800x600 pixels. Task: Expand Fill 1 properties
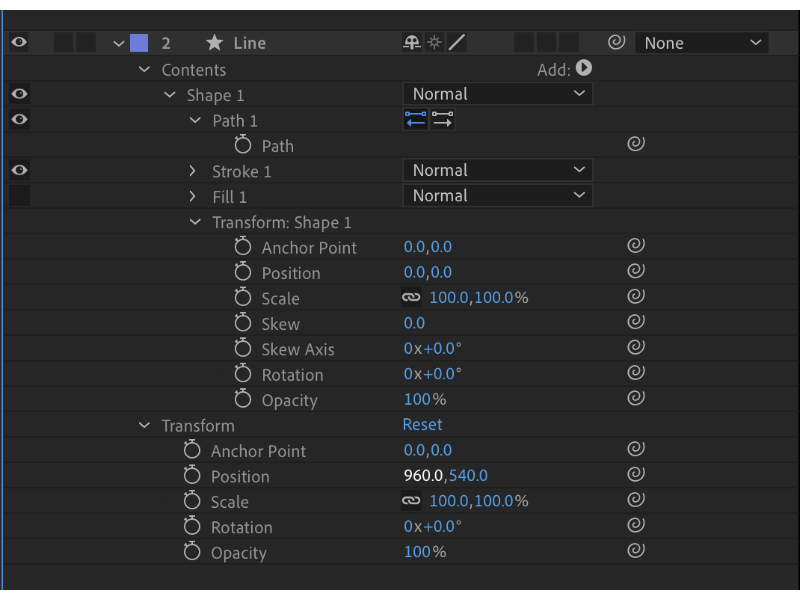192,196
